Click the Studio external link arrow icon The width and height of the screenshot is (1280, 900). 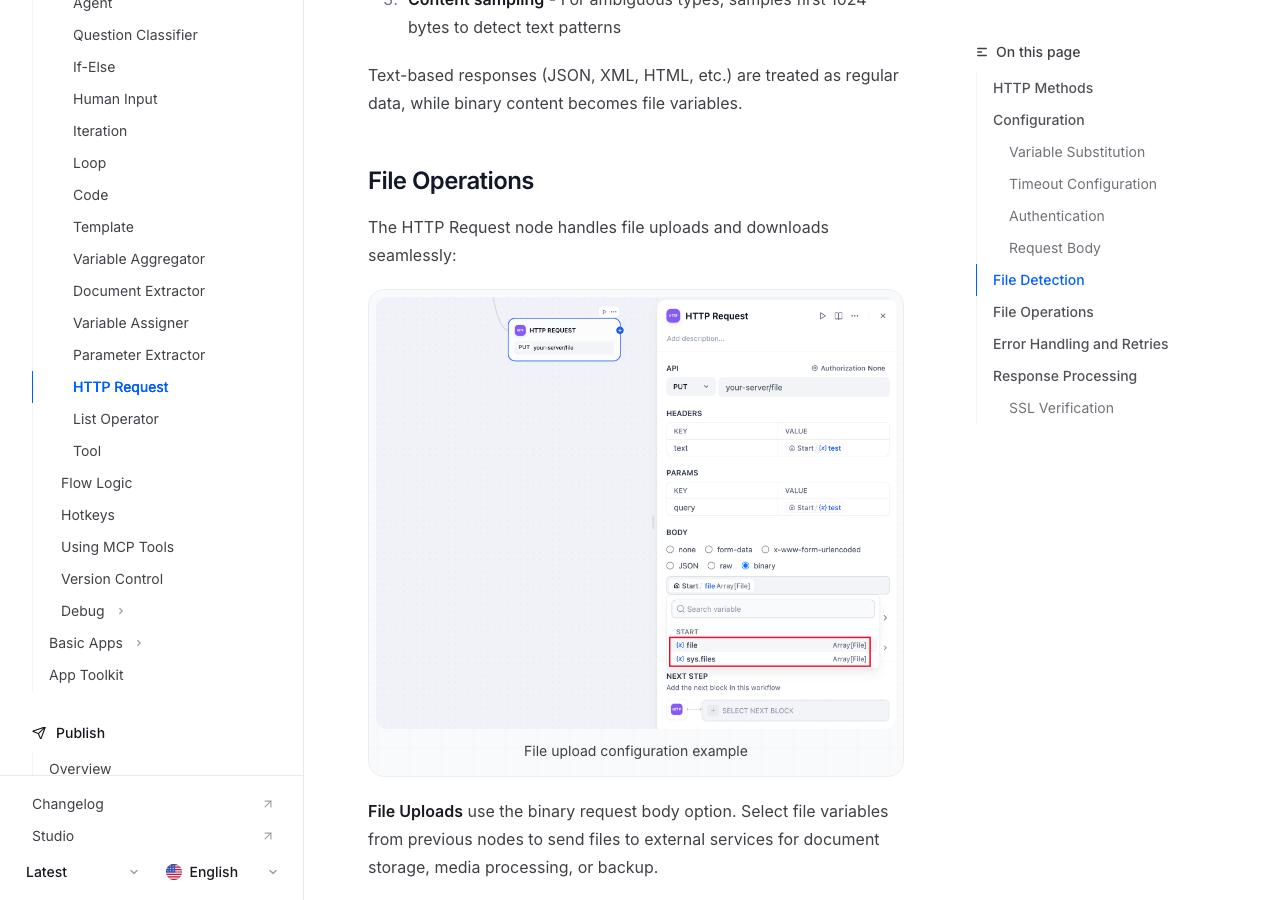pos(268,836)
